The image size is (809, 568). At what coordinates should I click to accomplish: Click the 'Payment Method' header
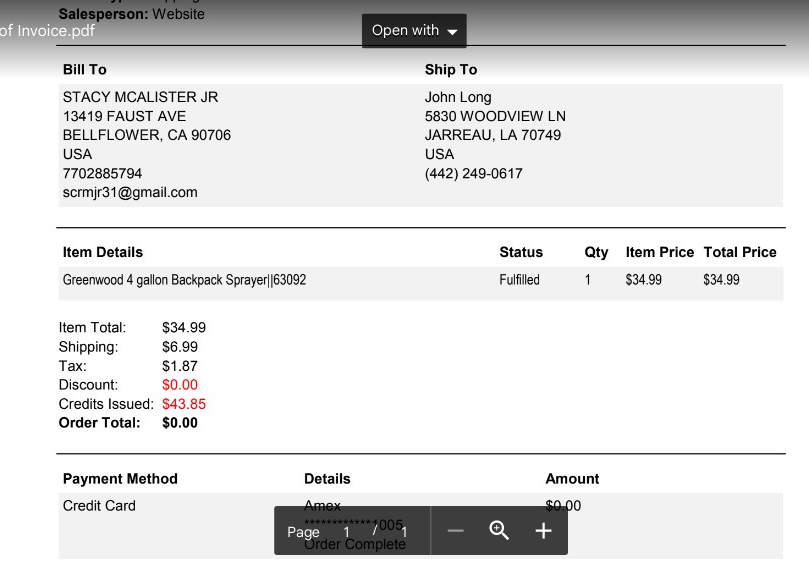120,479
